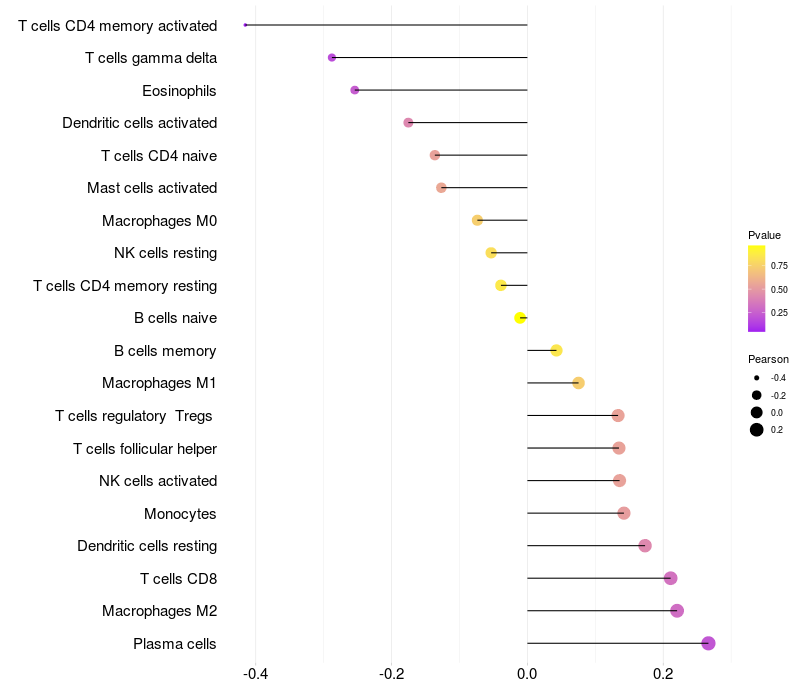Click the T cells follicular helper label
Screen dimensions: 800x700
tap(145, 448)
